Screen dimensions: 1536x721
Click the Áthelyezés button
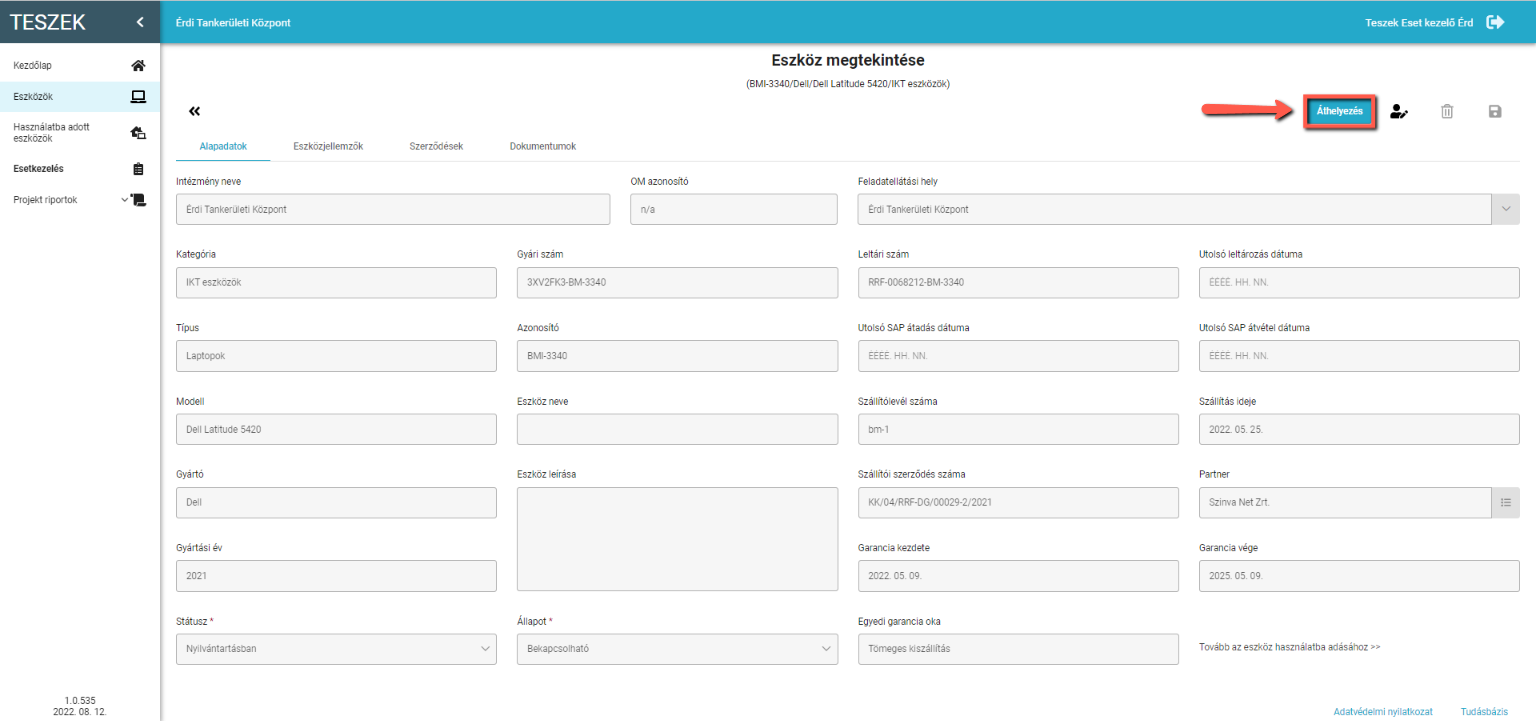[x=1340, y=112]
